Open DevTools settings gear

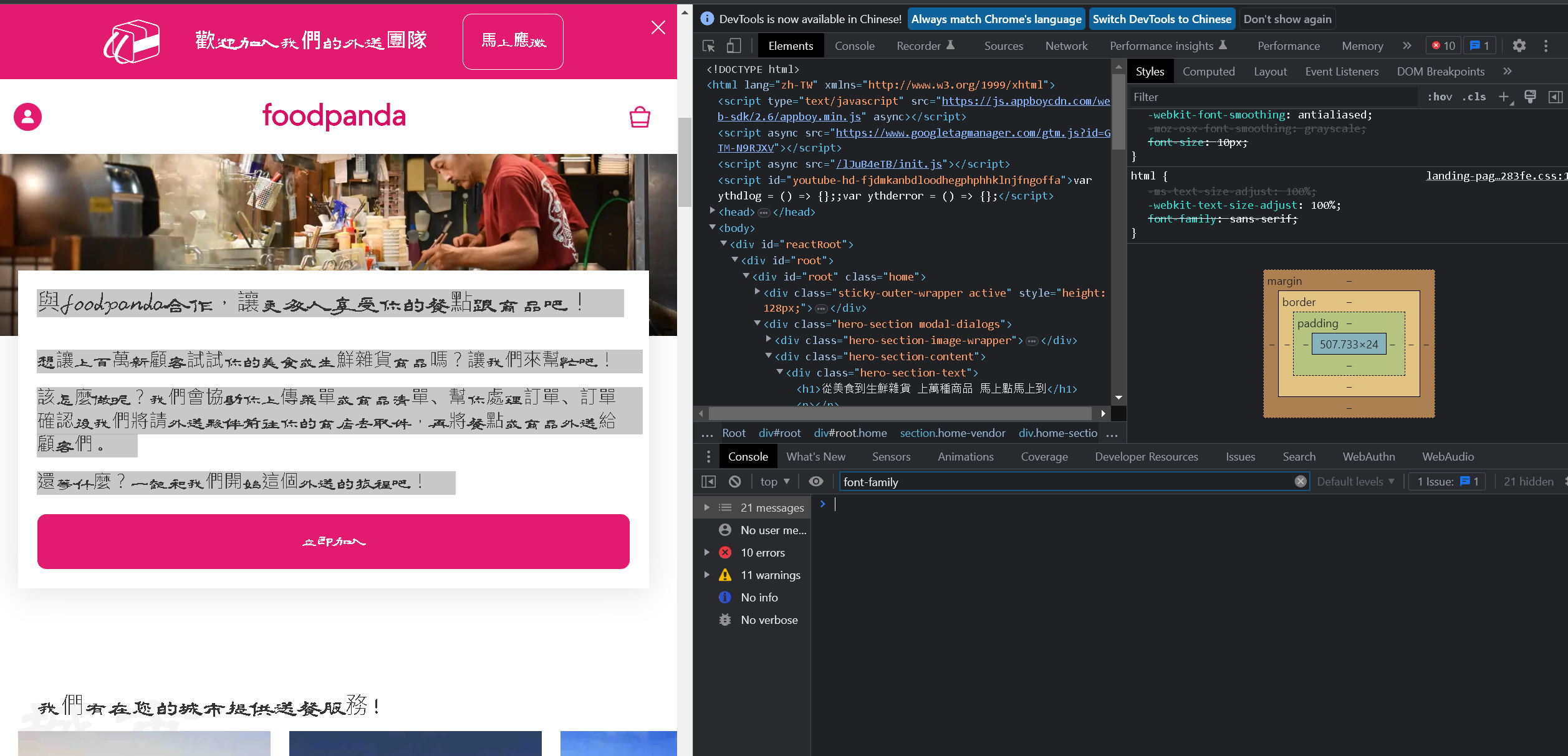pyautogui.click(x=1519, y=45)
